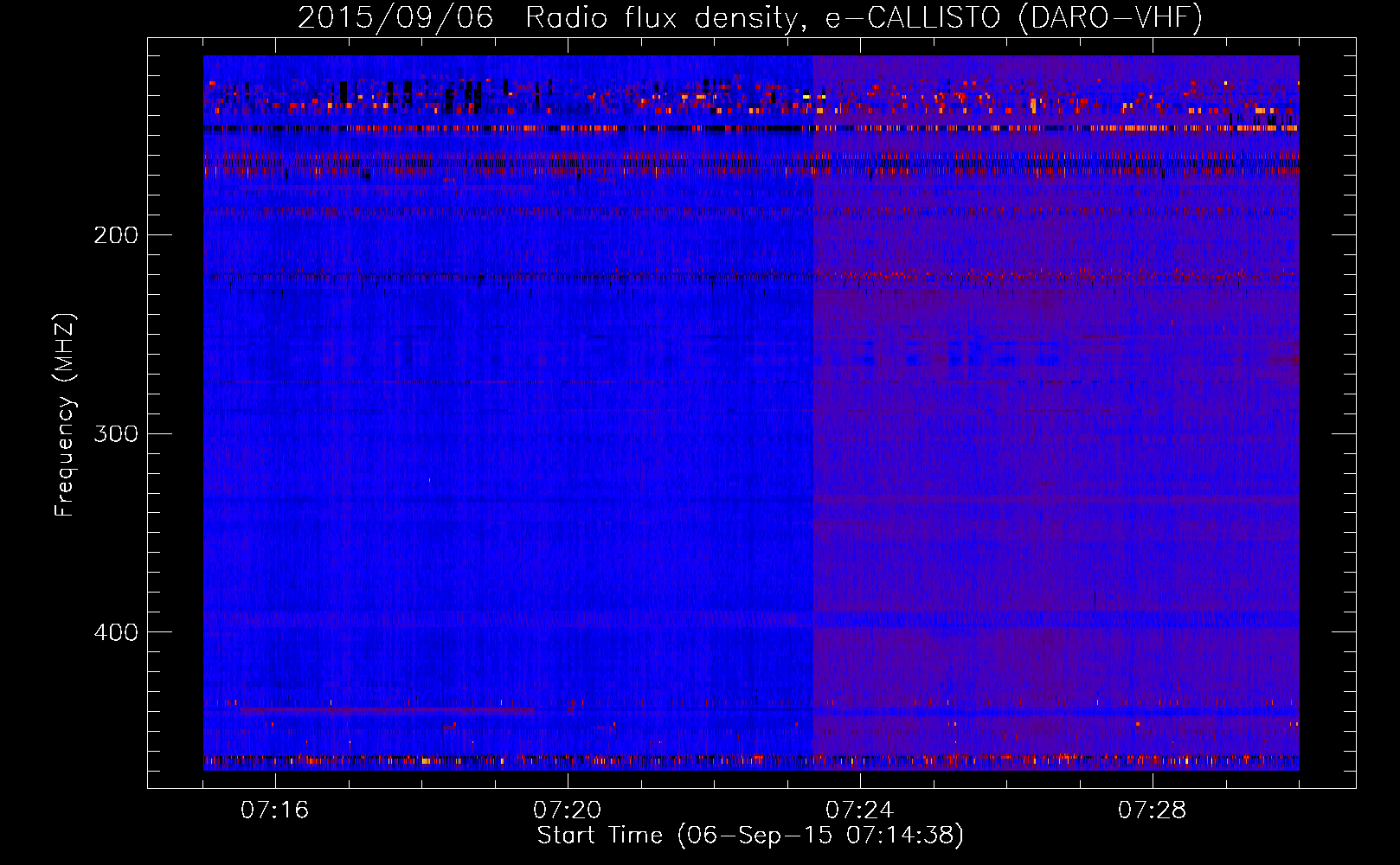The image size is (1400, 865).
Task: Click the date '2015/09/06' in the title
Action: [395, 17]
